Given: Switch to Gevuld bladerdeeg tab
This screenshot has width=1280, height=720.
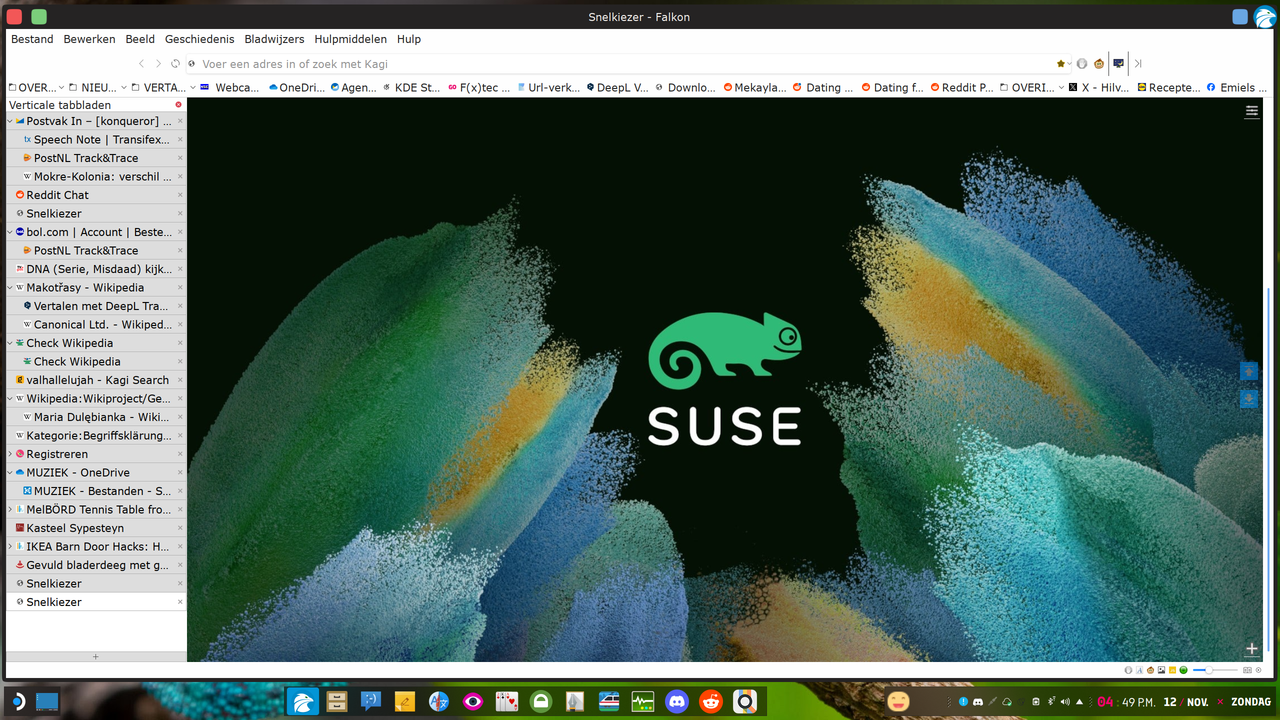Looking at the screenshot, I should 96,565.
